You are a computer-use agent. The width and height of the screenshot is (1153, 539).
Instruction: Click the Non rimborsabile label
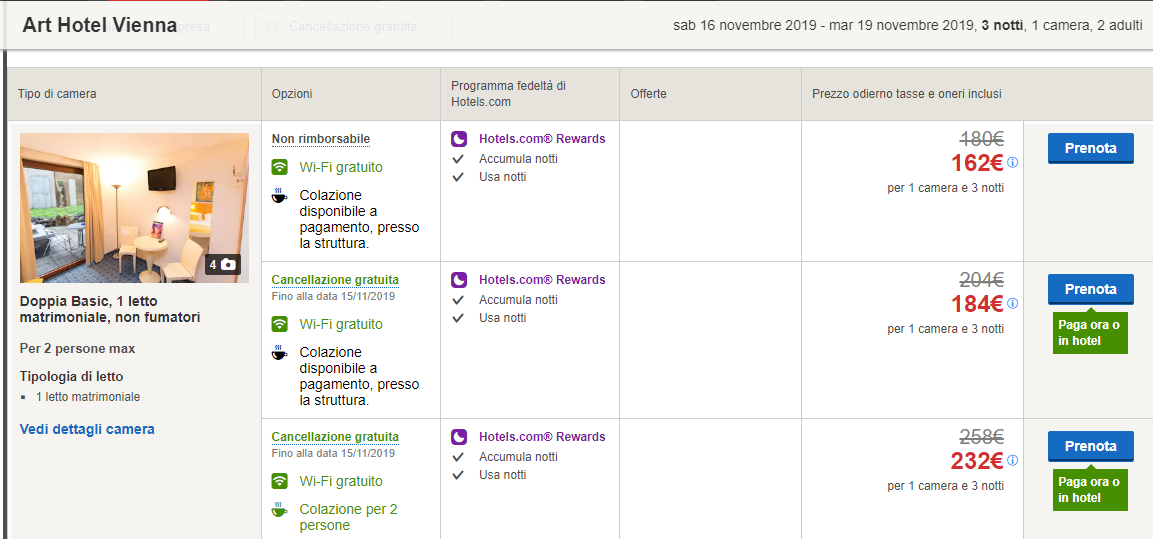320,139
